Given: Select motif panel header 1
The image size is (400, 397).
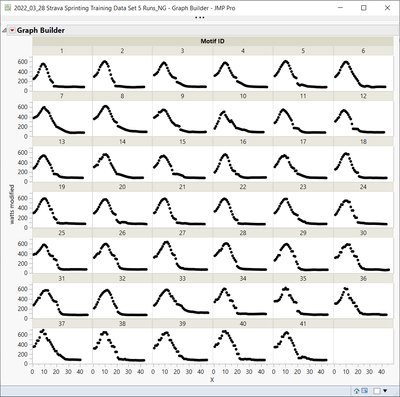Looking at the screenshot, I should pyautogui.click(x=62, y=51).
